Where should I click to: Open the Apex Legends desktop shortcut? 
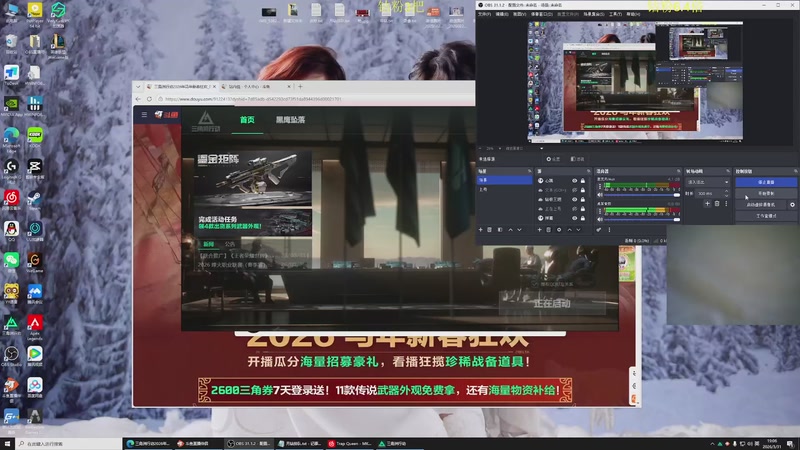coord(35,327)
